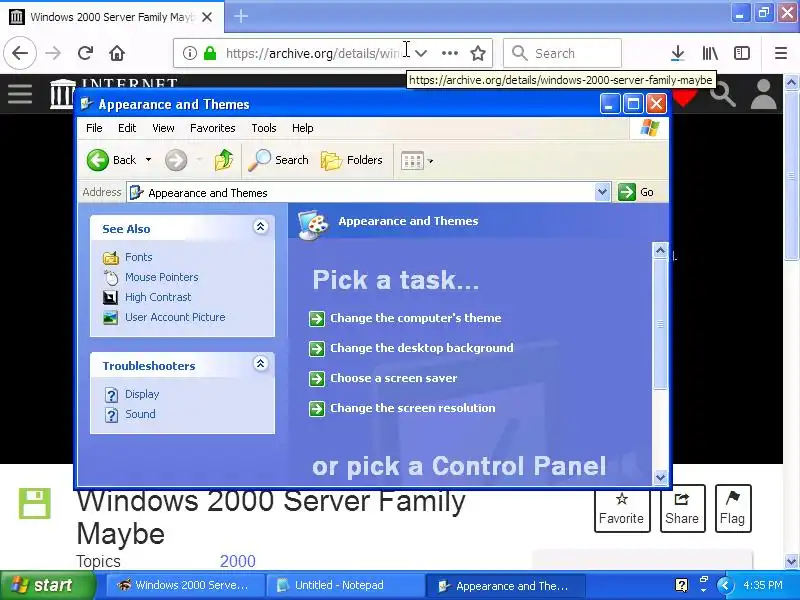Go back in the Firefox browser

20,53
